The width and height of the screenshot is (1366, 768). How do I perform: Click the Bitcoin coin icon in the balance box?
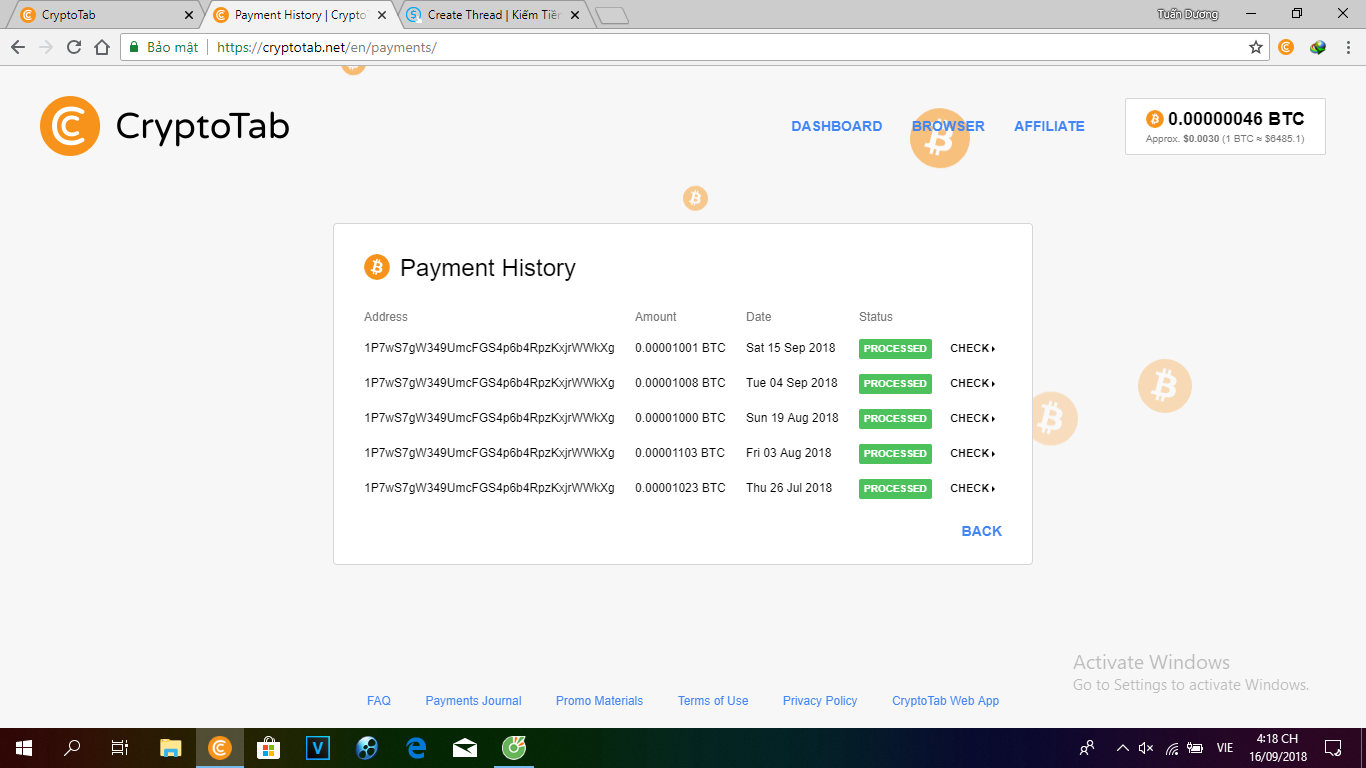coord(1155,119)
